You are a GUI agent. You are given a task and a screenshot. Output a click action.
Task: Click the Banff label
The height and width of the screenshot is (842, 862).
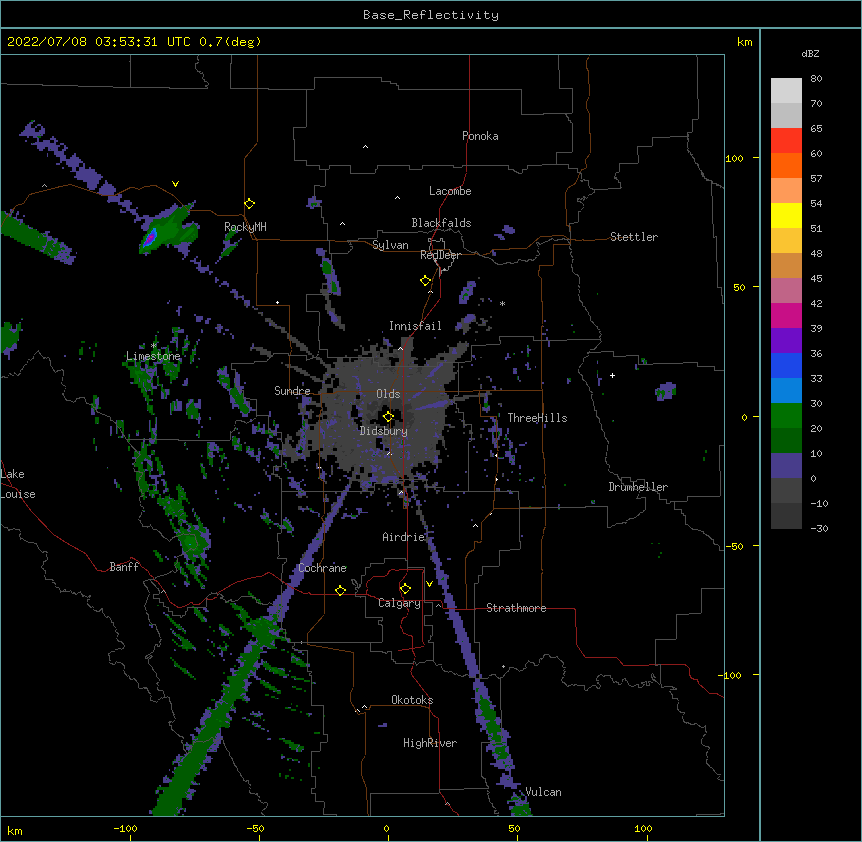124,567
